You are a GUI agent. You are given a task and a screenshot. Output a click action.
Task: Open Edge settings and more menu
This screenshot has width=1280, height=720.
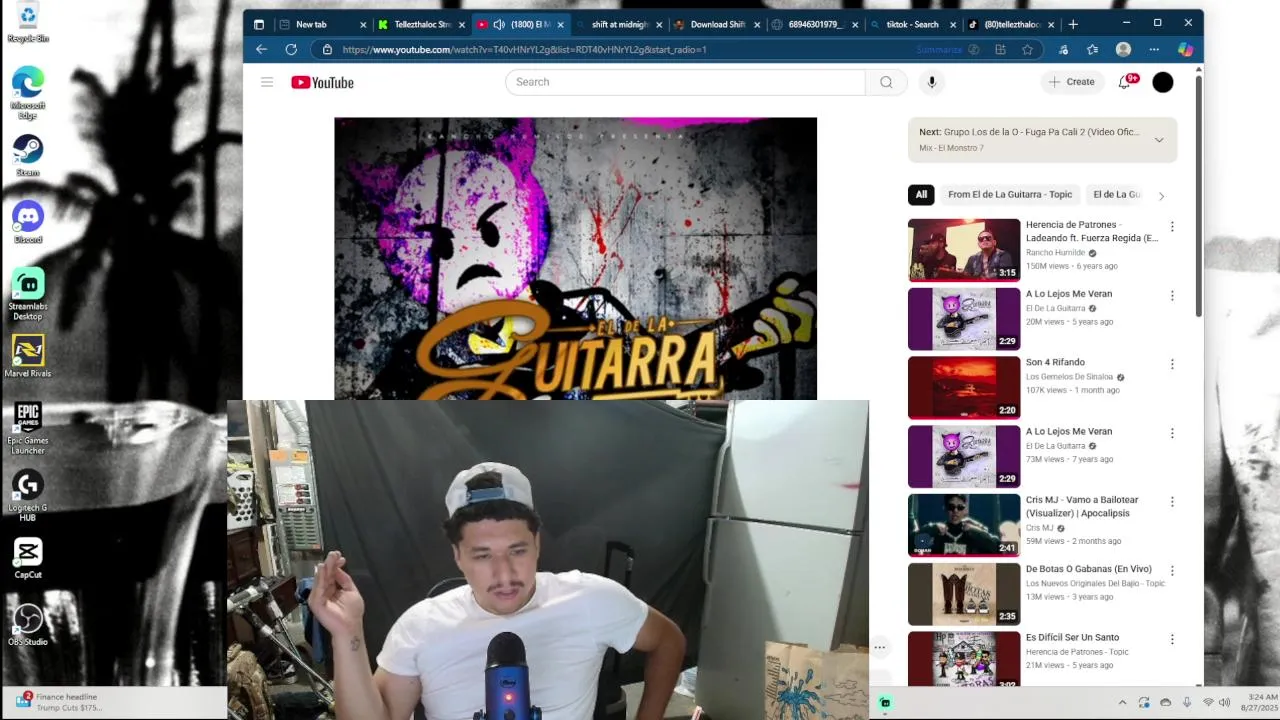pyautogui.click(x=1154, y=49)
